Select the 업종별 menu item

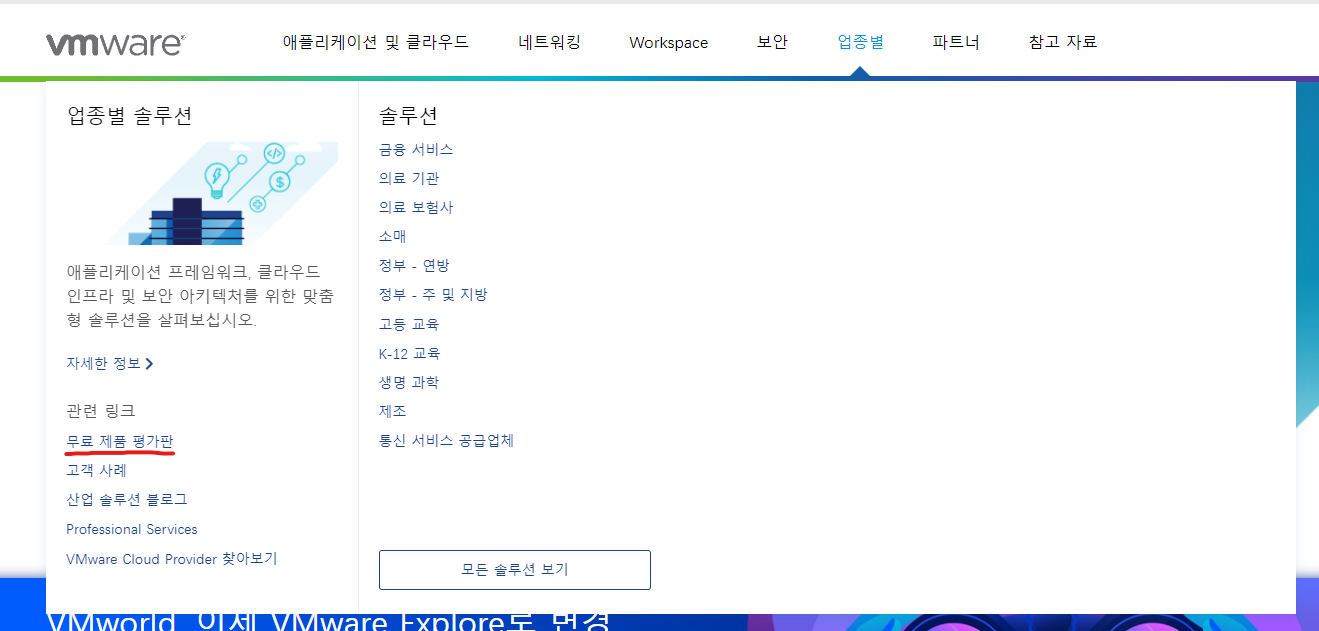(860, 42)
